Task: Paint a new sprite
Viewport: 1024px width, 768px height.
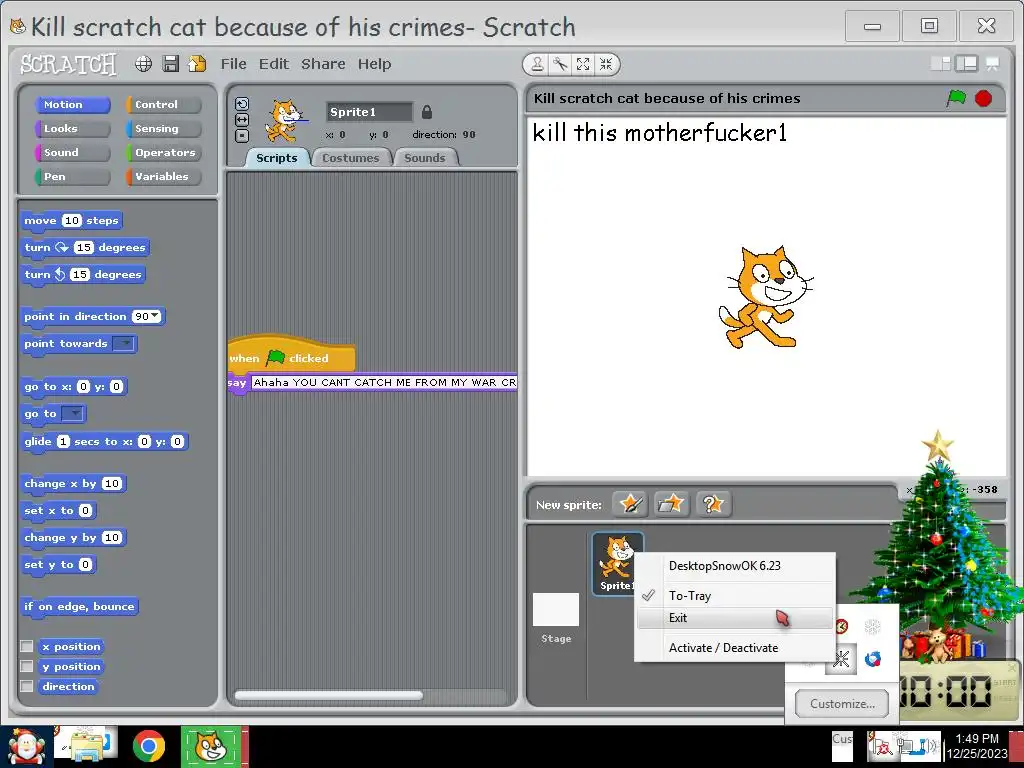Action: point(630,504)
